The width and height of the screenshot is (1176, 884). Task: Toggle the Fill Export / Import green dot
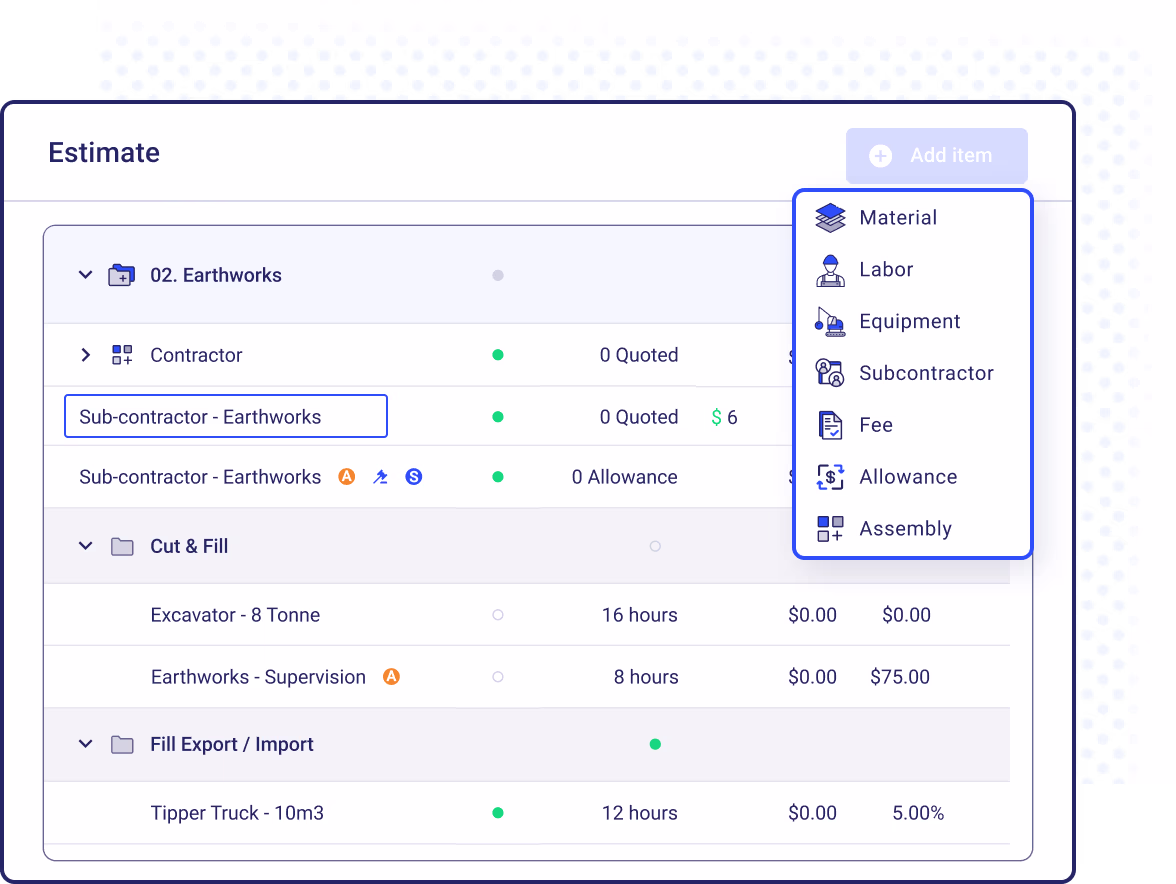656,745
